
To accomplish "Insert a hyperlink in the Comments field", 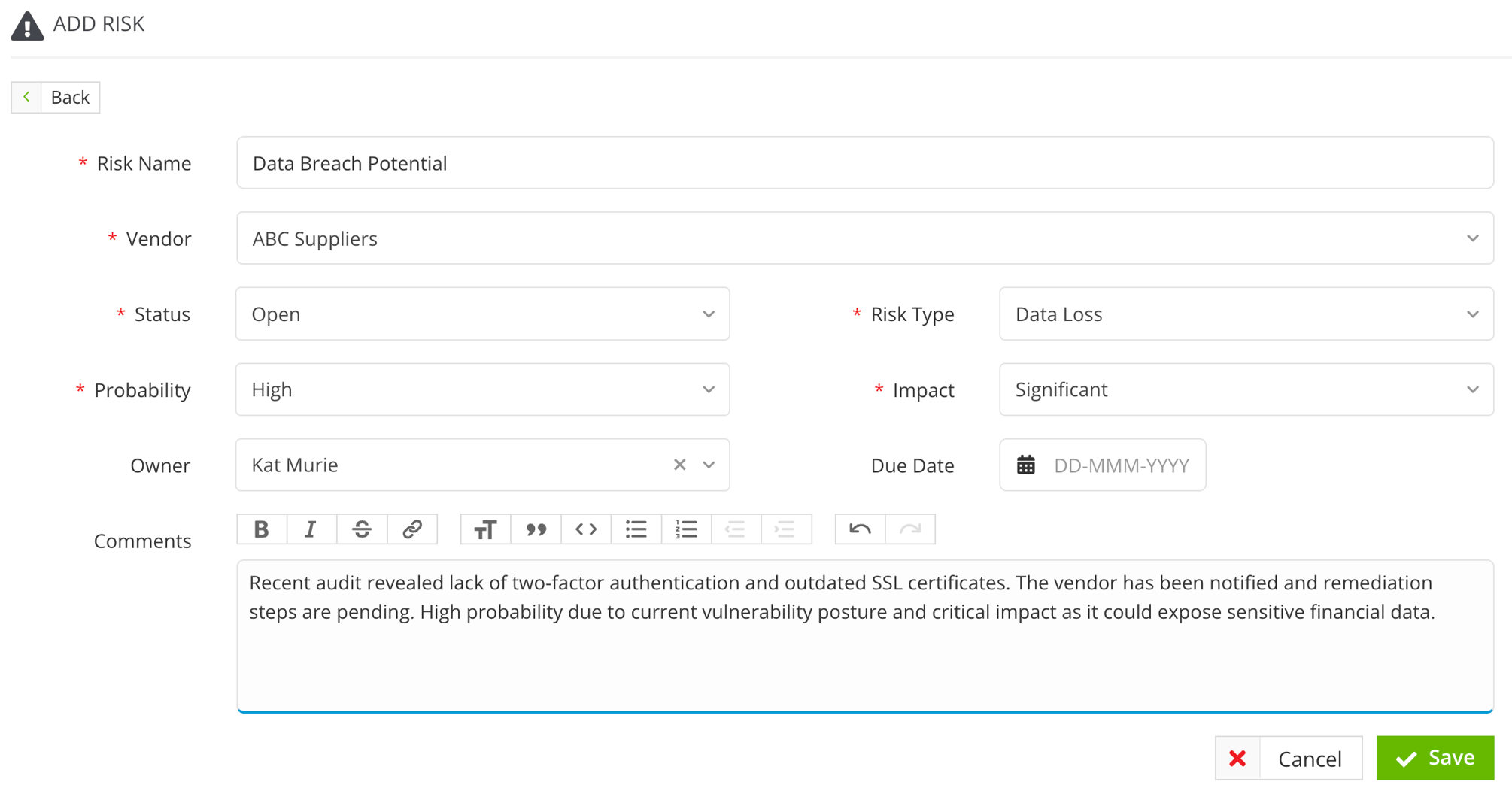I will pos(411,529).
